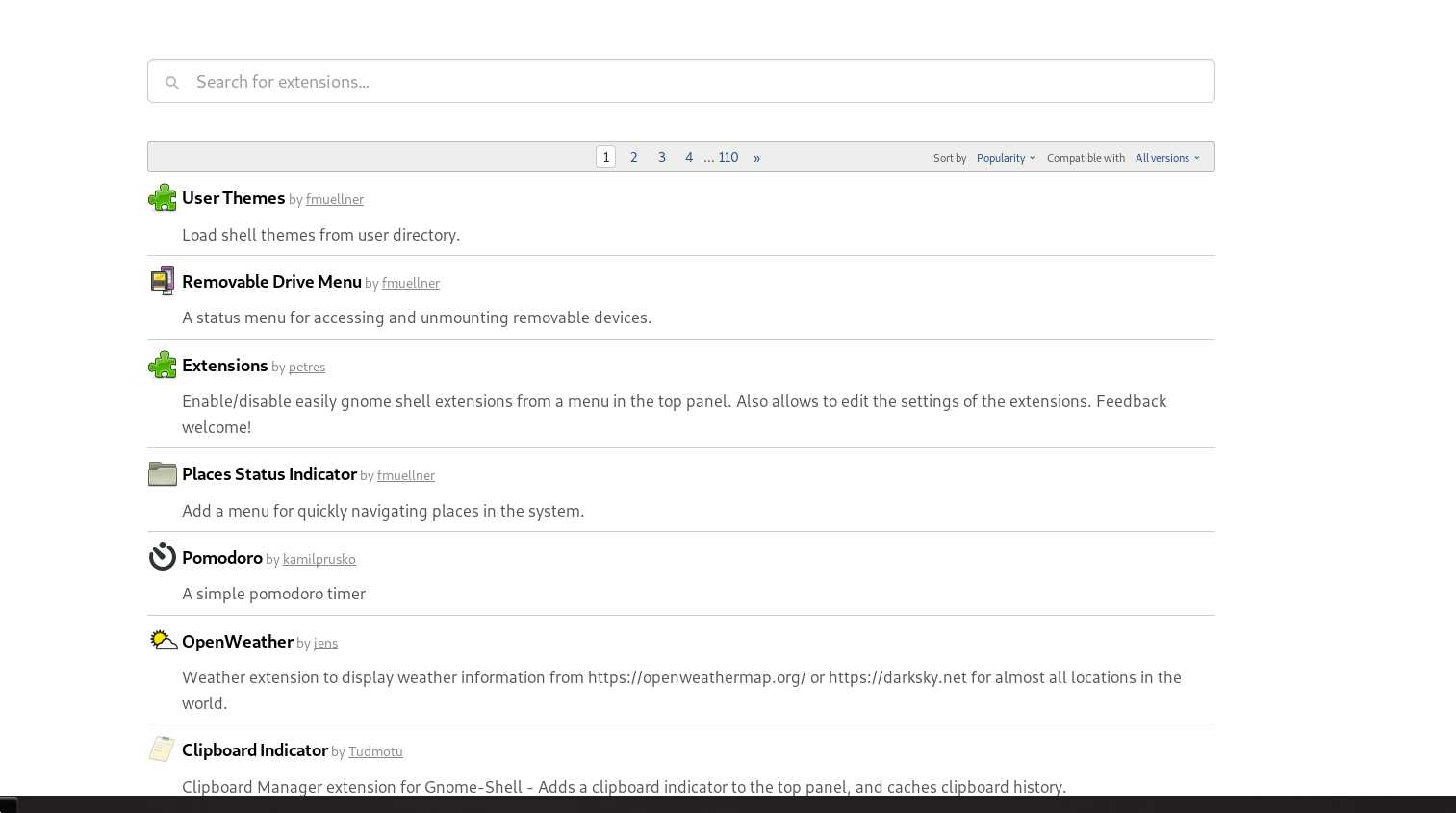Viewport: 1456px width, 813px height.
Task: Click the Extensions green puzzle icon
Action: point(163,365)
